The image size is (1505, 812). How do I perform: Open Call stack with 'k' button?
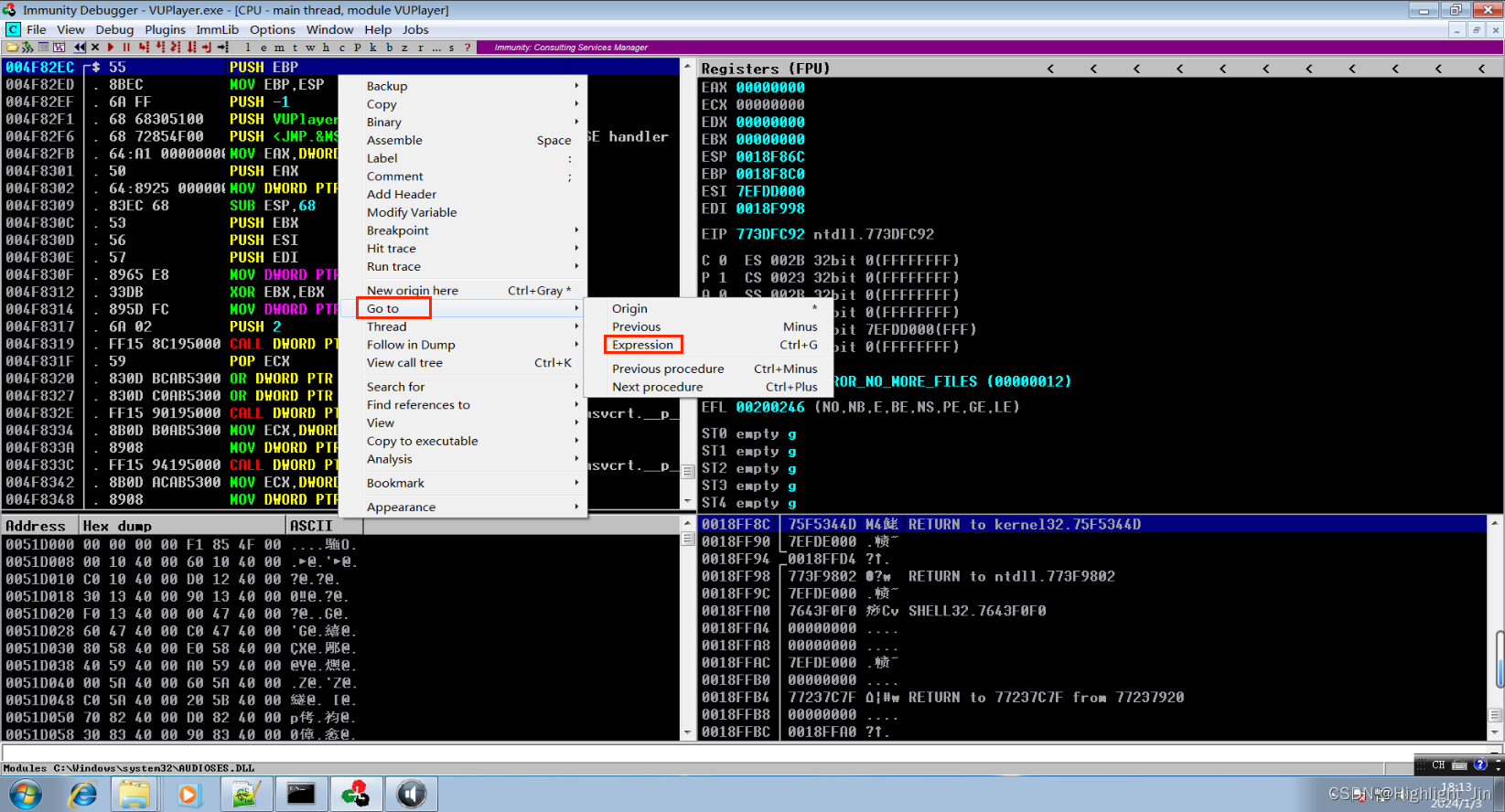(x=373, y=47)
